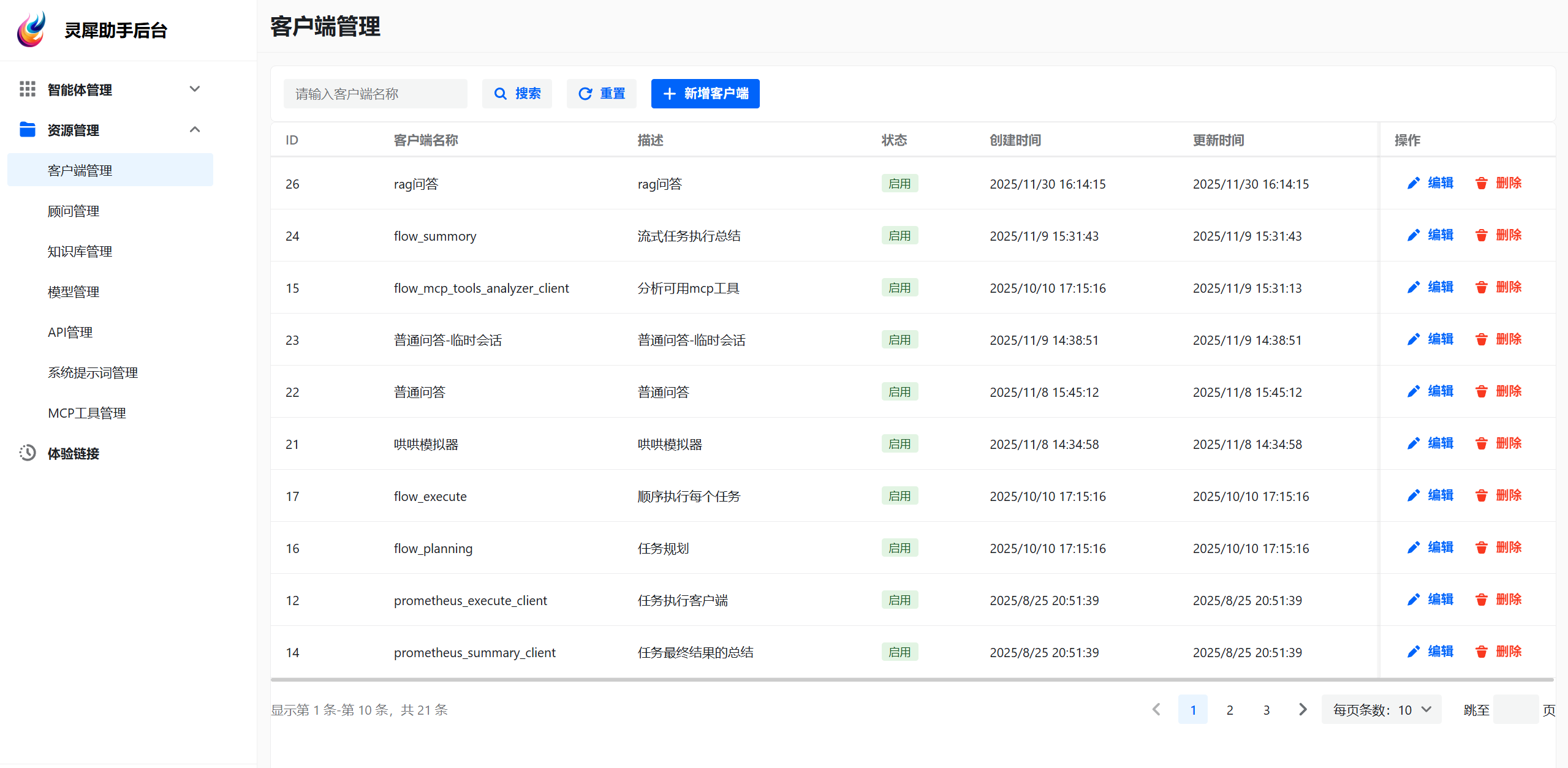1568x768 pixels.
Task: Focus the 请输入客户端名称 search field
Action: pyautogui.click(x=375, y=94)
